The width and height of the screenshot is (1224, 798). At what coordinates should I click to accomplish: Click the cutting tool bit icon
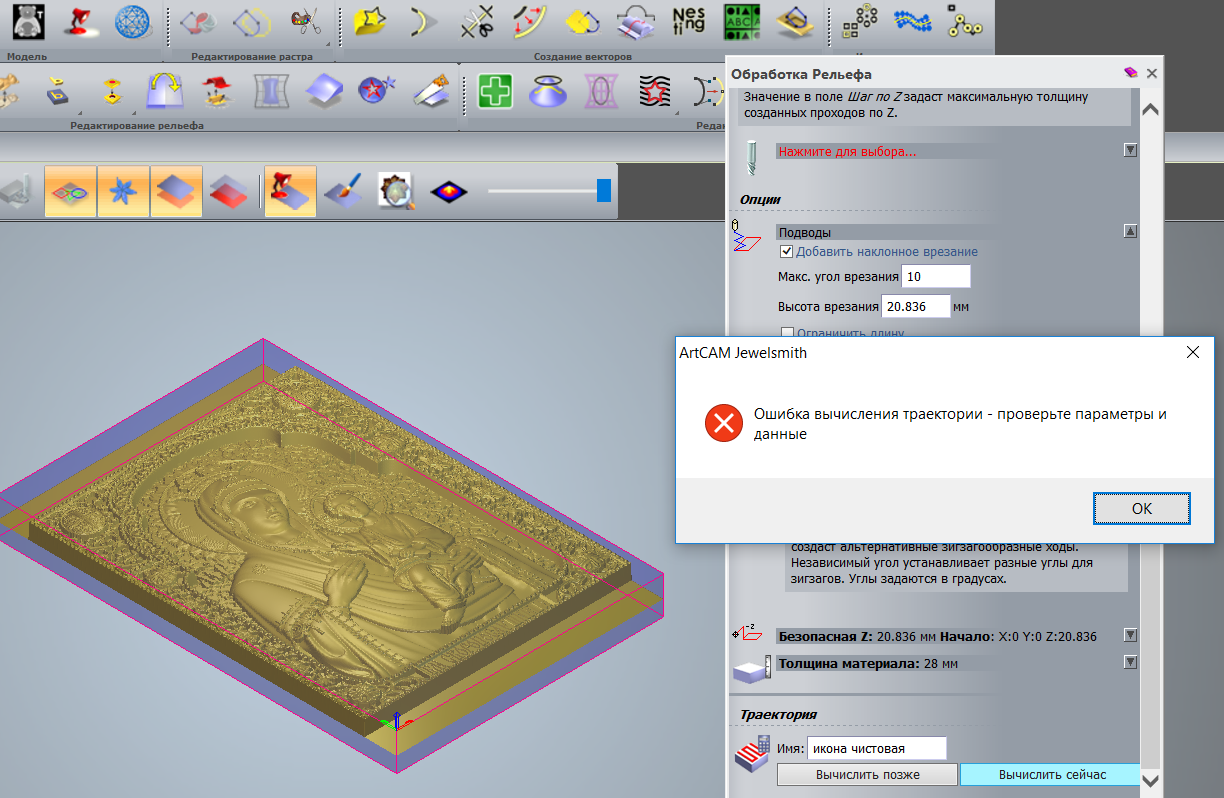751,158
